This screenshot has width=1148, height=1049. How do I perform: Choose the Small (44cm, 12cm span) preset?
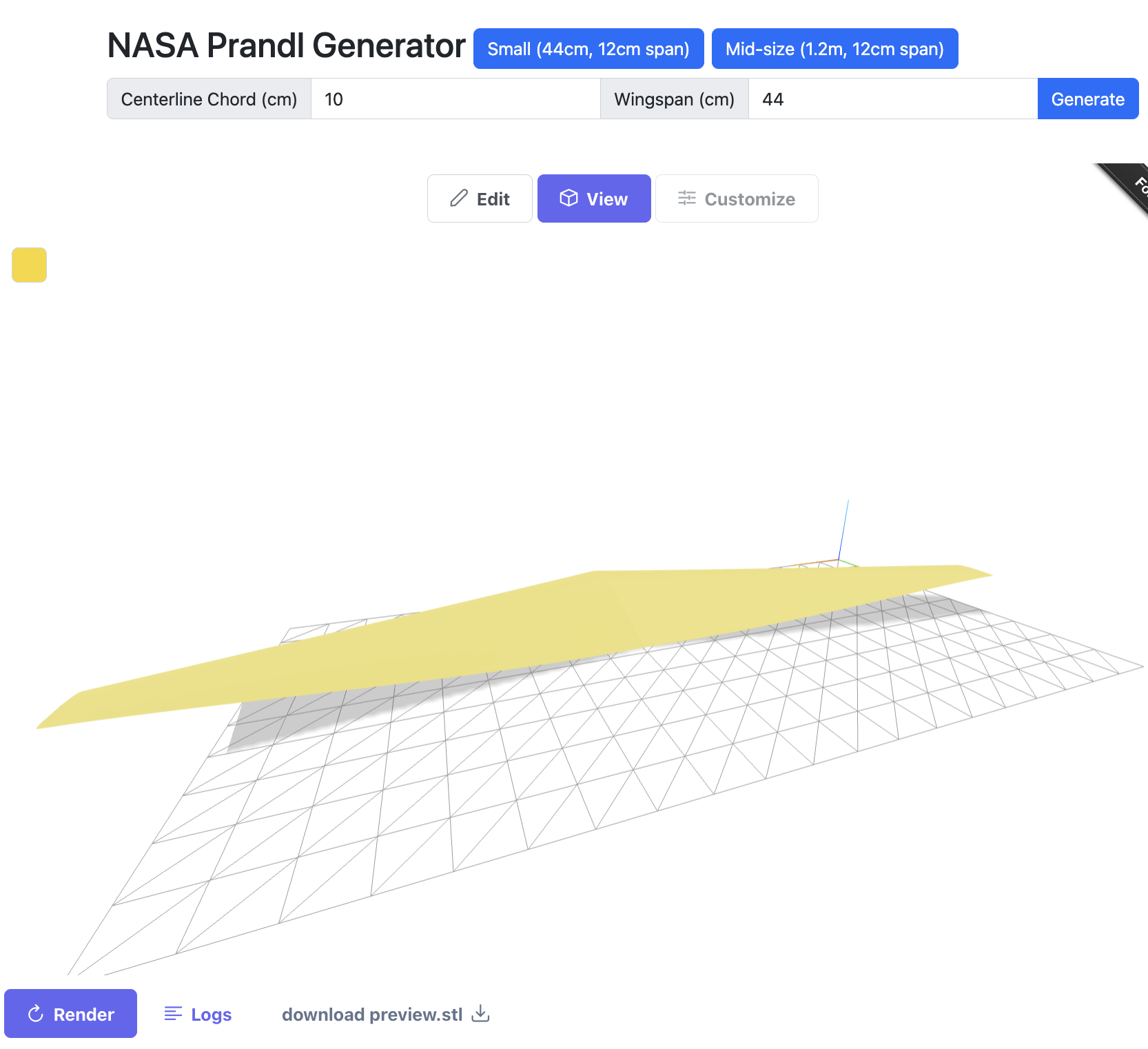pyautogui.click(x=588, y=49)
